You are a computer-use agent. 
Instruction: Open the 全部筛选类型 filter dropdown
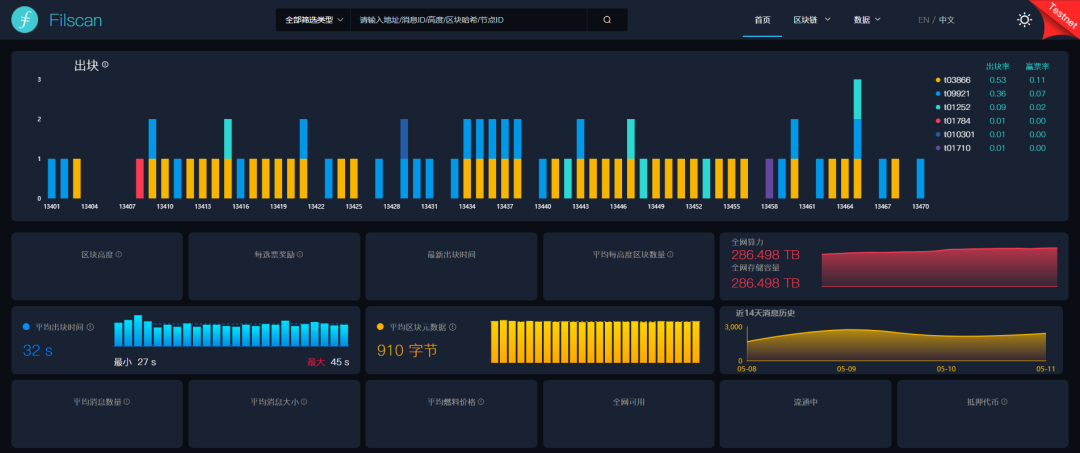pyautogui.click(x=313, y=20)
